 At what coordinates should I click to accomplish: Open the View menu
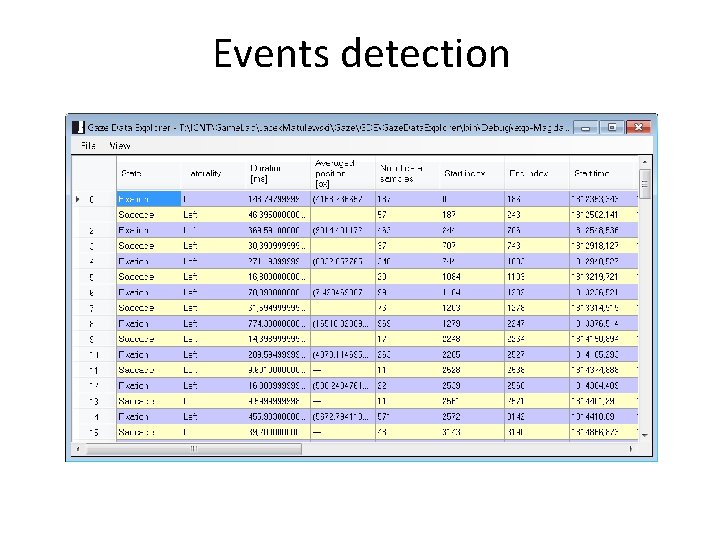[119, 146]
